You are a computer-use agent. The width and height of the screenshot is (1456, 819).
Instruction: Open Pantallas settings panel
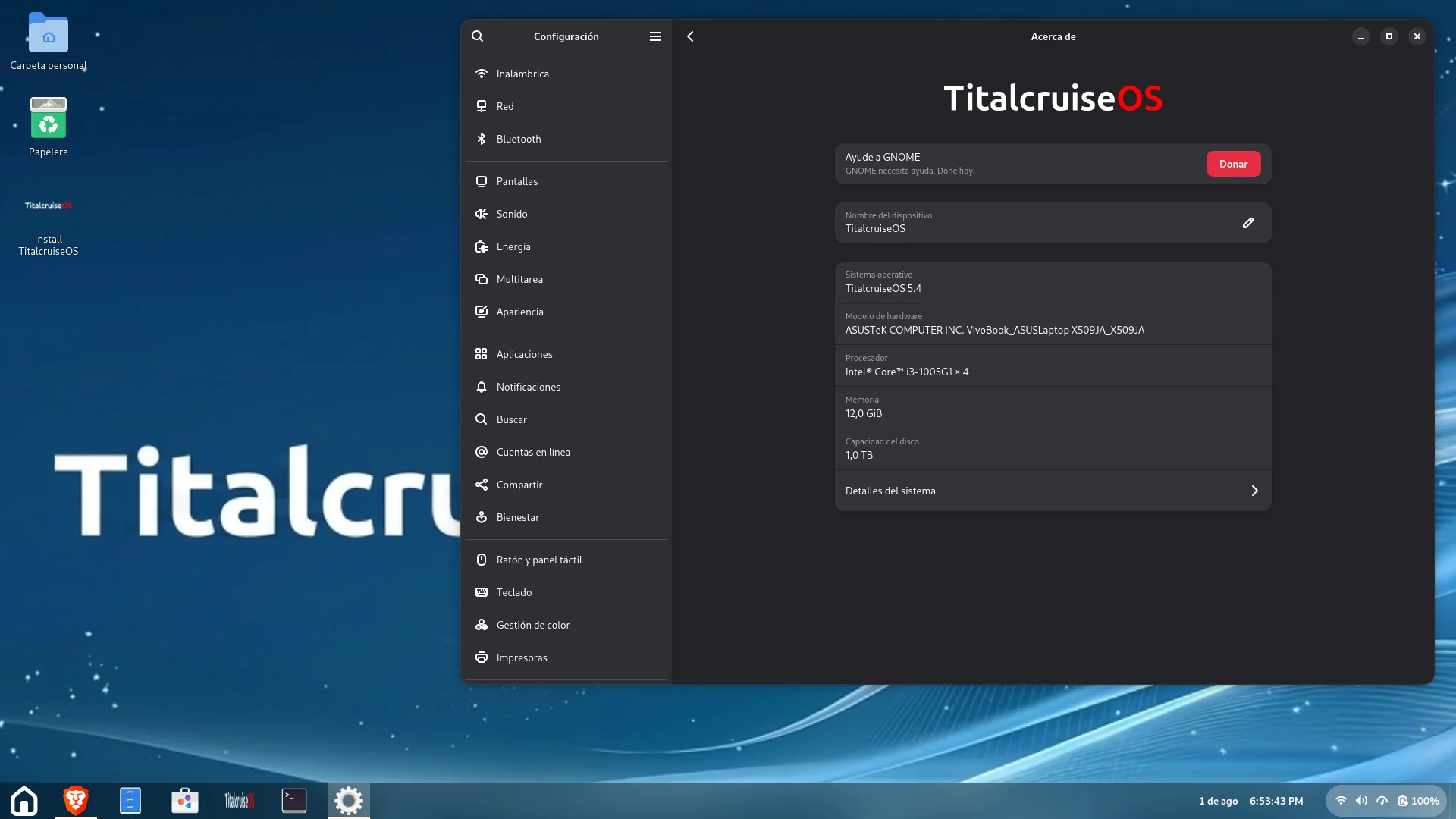(566, 181)
